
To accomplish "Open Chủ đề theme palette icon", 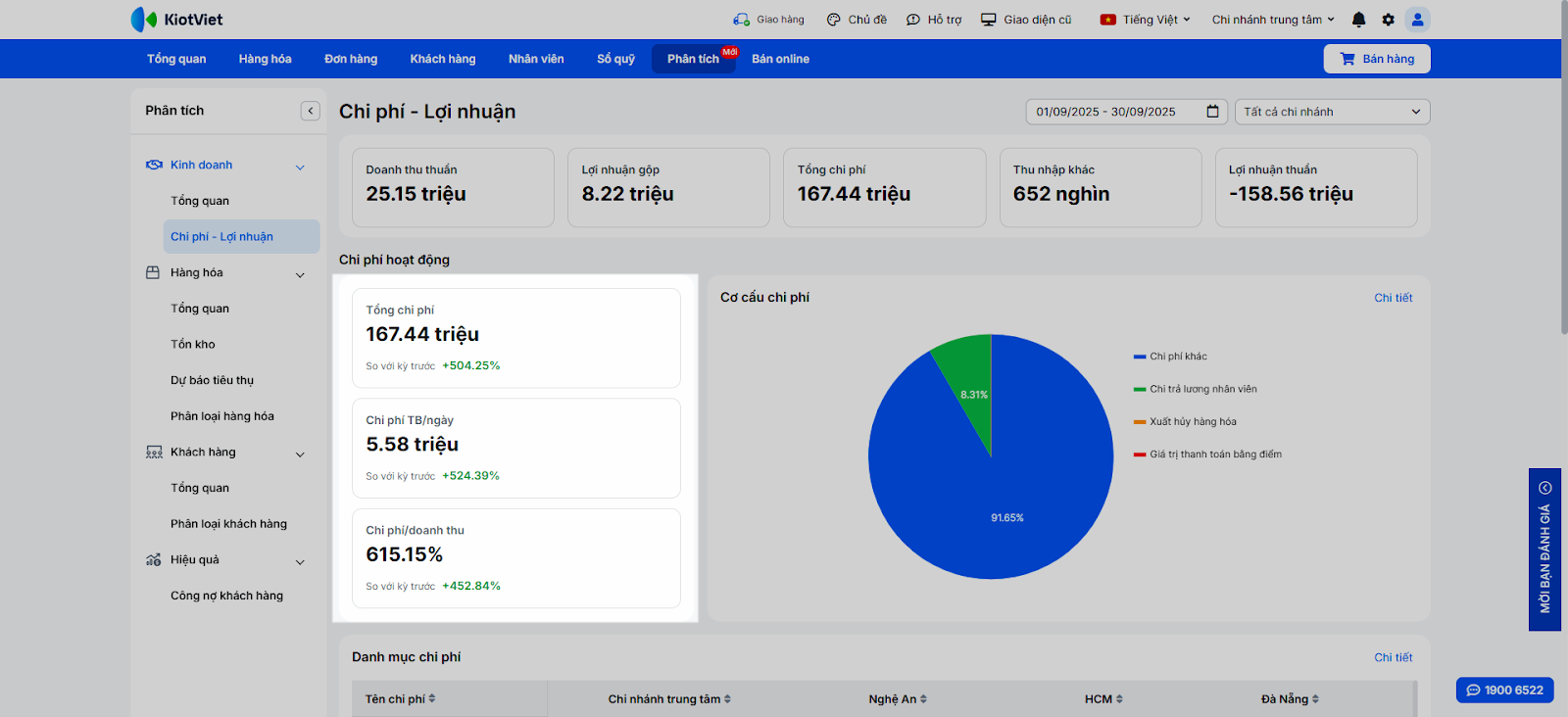I will 834,20.
